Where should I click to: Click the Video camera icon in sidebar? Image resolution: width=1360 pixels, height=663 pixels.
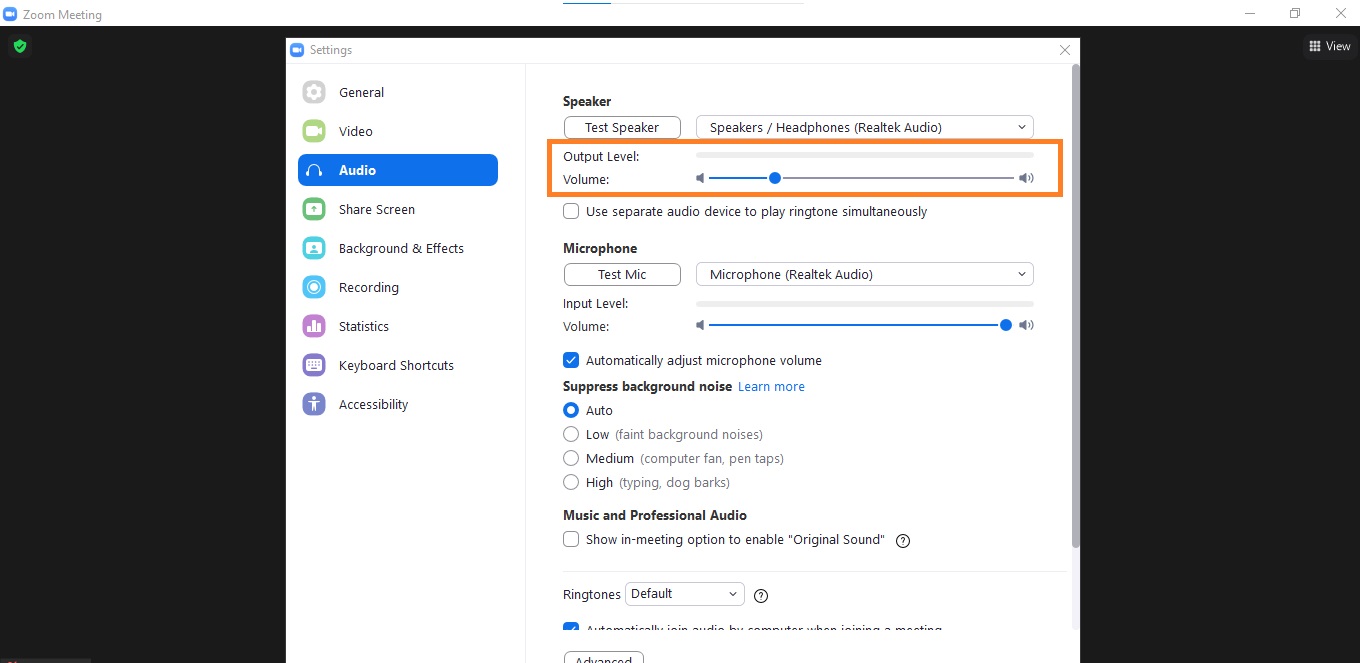point(314,131)
